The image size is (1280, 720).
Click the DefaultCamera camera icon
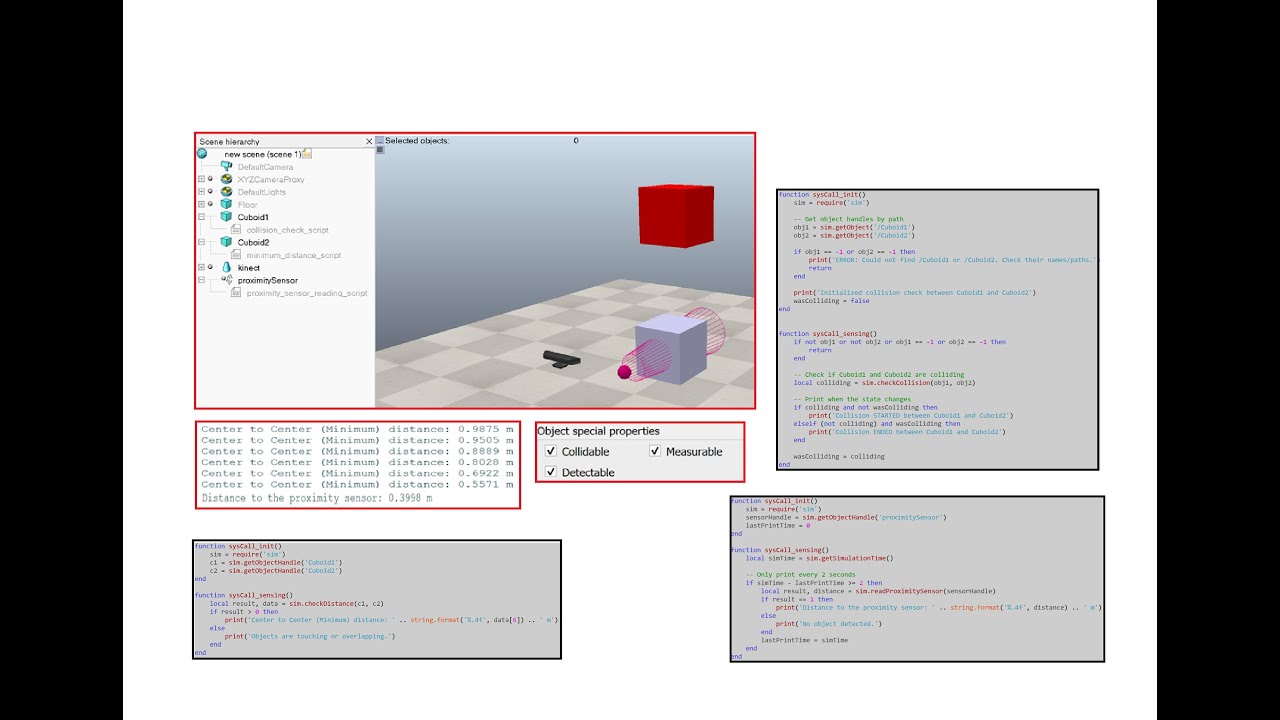pyautogui.click(x=226, y=166)
